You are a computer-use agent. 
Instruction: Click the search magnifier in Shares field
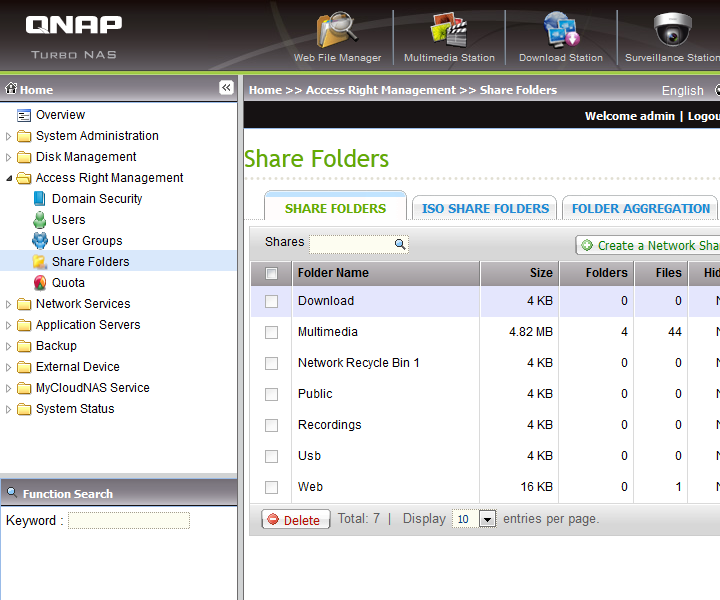[x=399, y=244]
